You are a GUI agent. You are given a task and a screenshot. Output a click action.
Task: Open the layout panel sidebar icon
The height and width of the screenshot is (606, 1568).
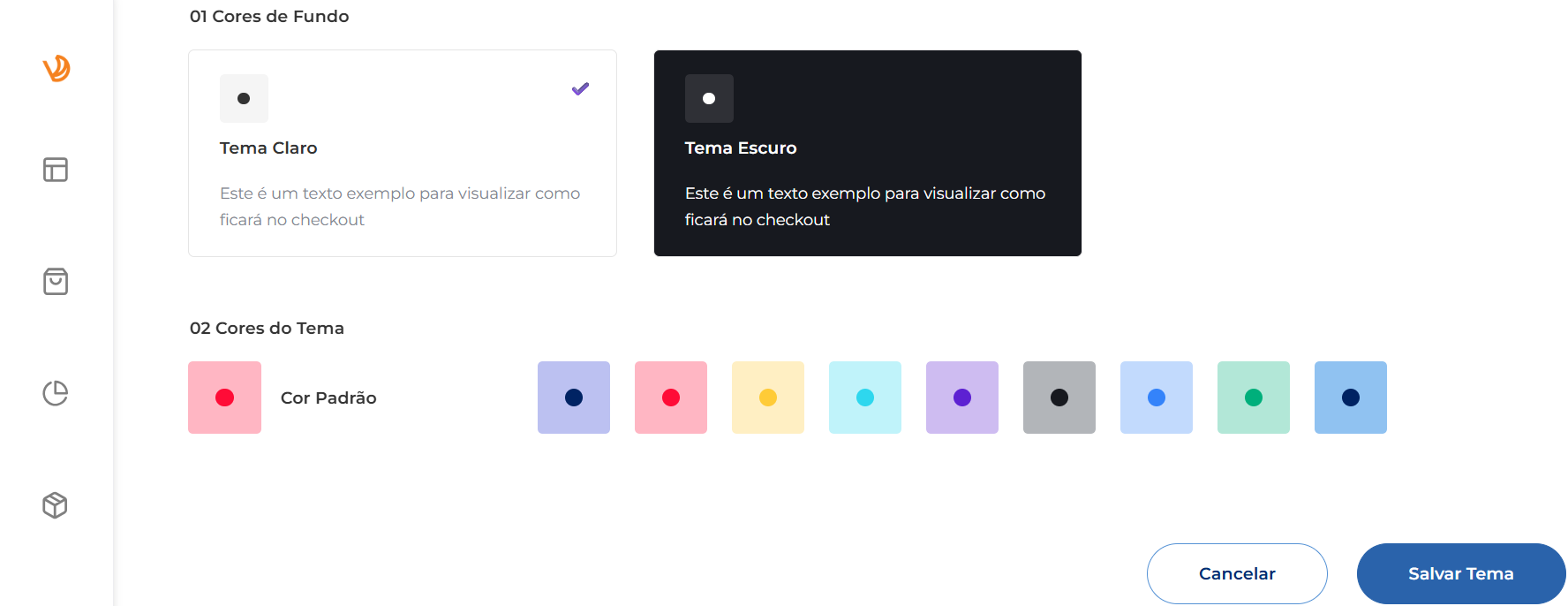(x=56, y=170)
